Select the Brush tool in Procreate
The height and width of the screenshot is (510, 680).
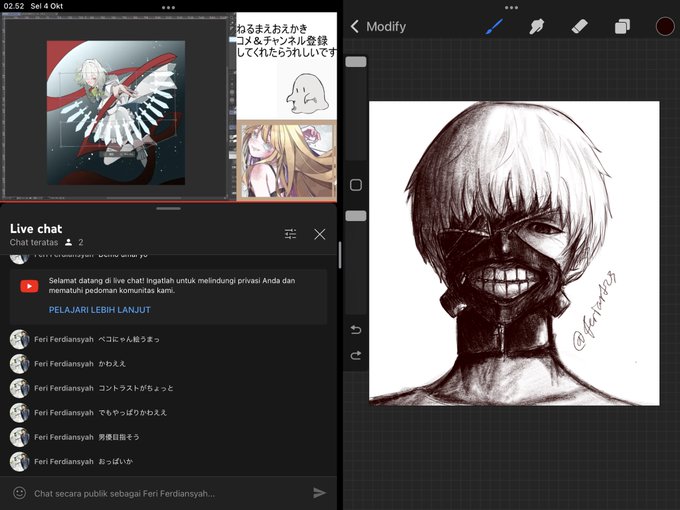(x=494, y=26)
